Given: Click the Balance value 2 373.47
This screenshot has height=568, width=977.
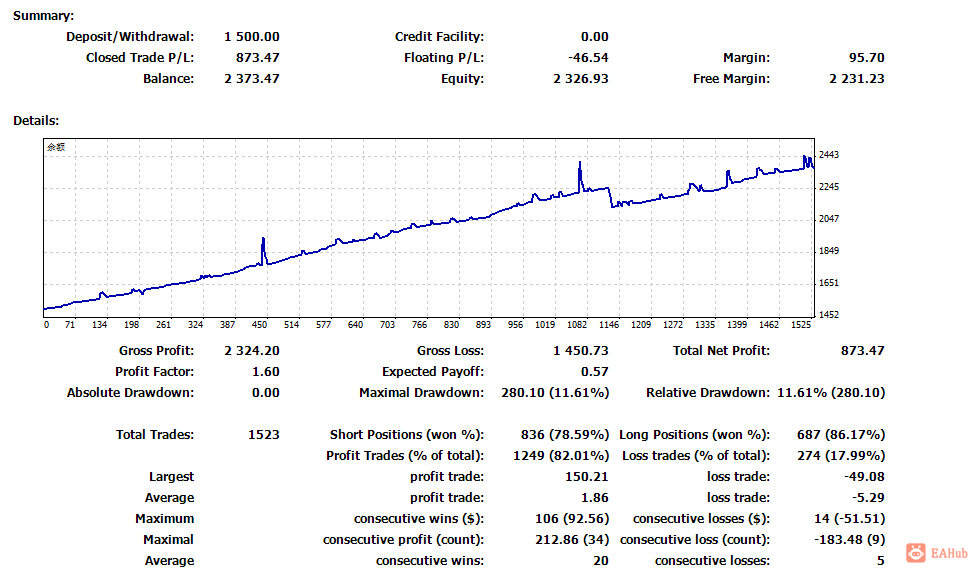Looking at the screenshot, I should [252, 79].
